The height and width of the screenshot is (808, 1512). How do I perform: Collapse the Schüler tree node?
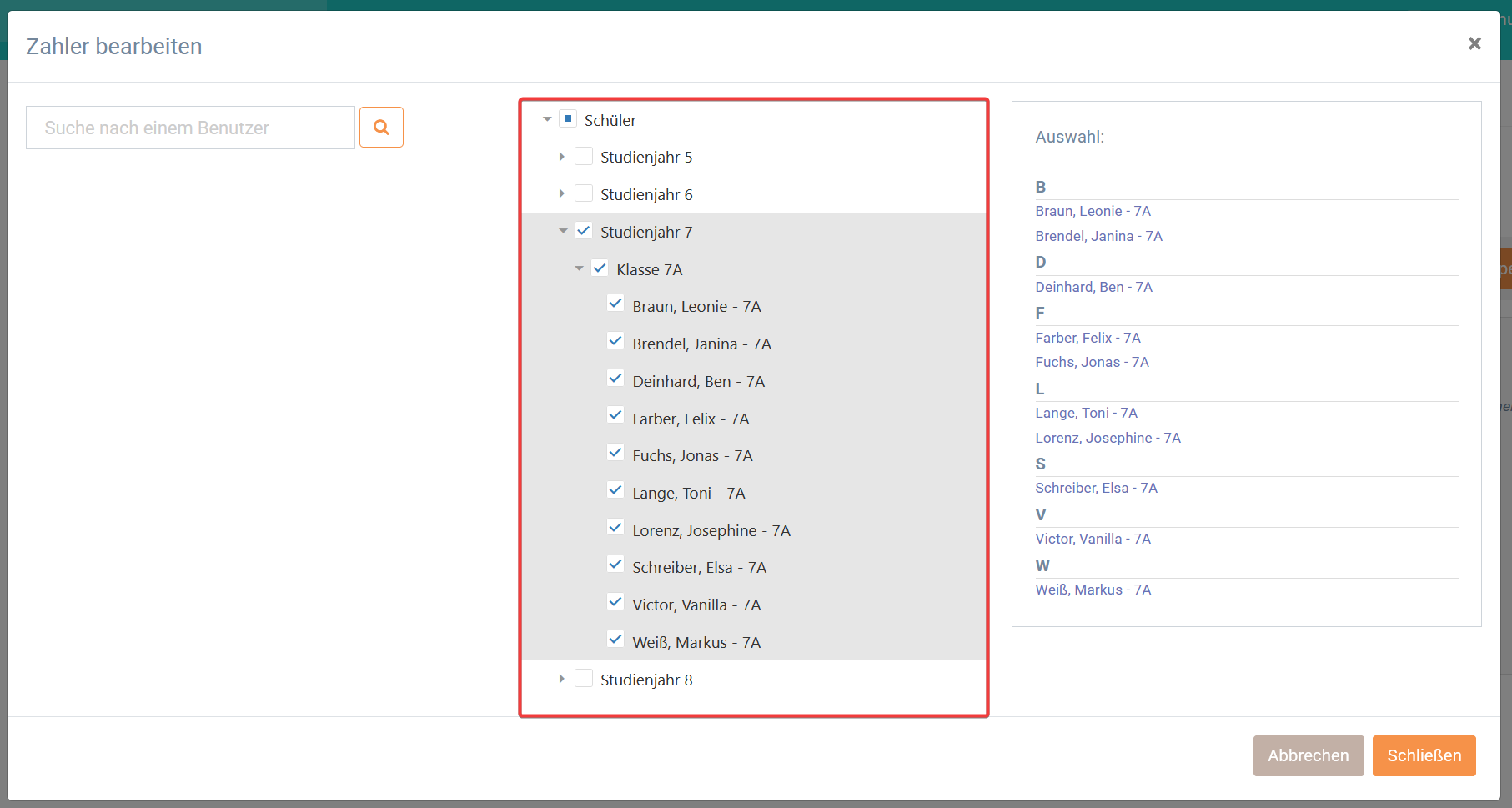click(x=547, y=119)
